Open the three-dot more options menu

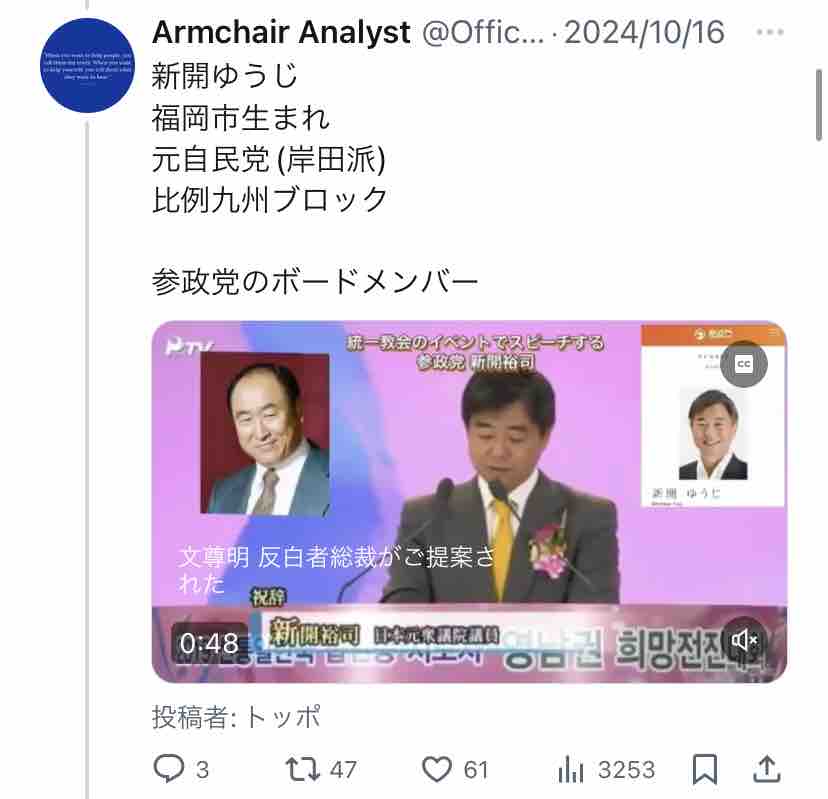click(x=770, y=32)
